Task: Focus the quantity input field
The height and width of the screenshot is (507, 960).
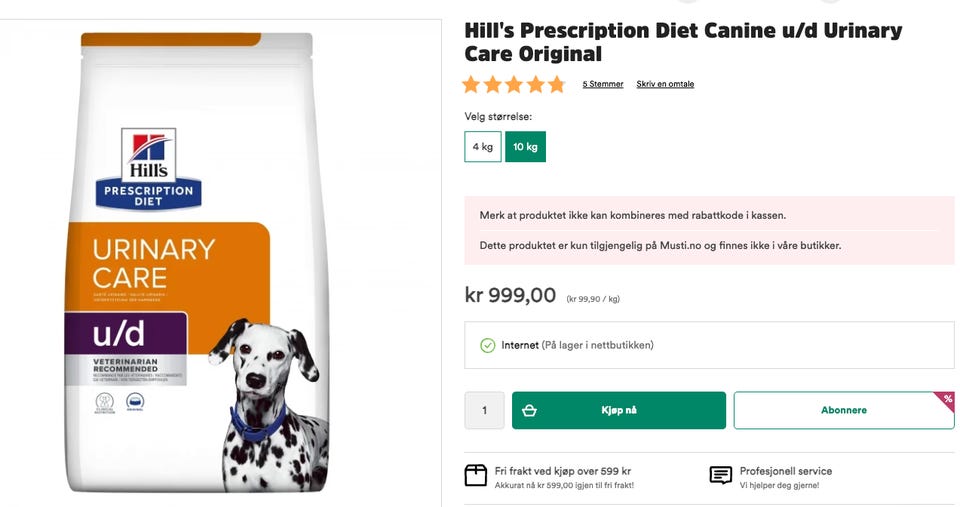Action: click(485, 410)
